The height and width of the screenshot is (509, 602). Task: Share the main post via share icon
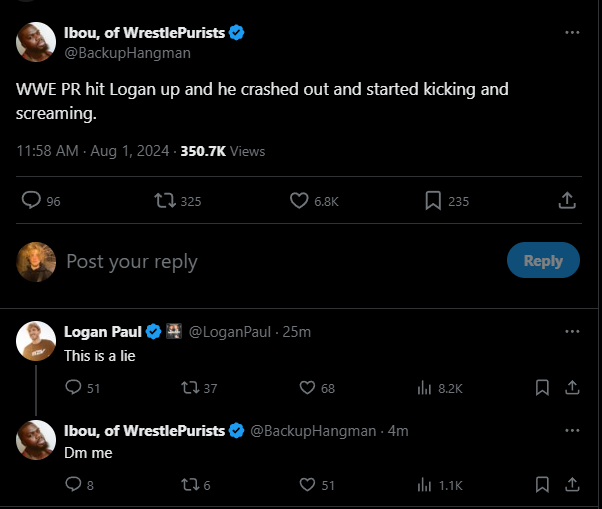[x=566, y=201]
